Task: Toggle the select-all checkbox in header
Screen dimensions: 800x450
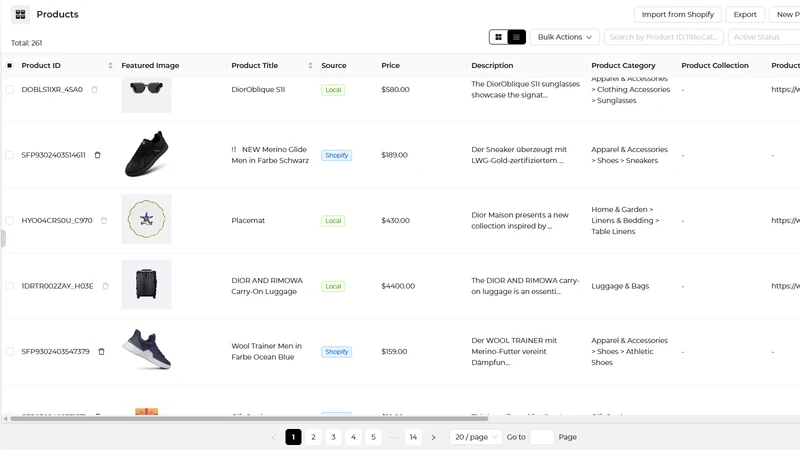Action: click(10, 65)
